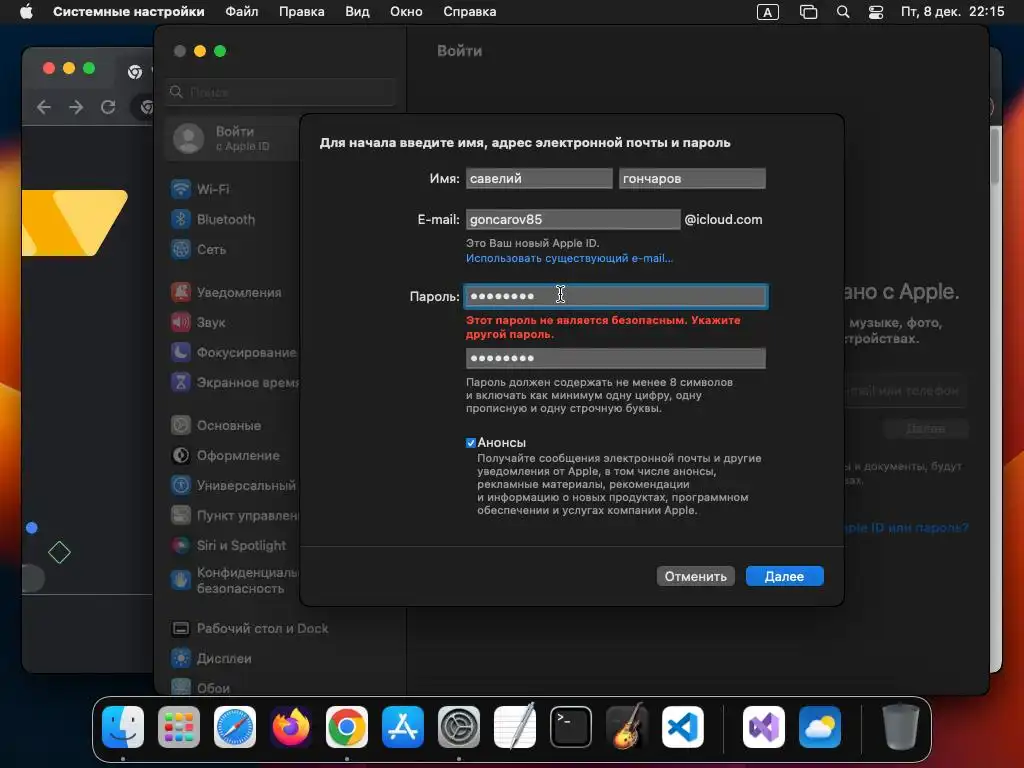Click the keyboard input source indicator

[x=767, y=12]
